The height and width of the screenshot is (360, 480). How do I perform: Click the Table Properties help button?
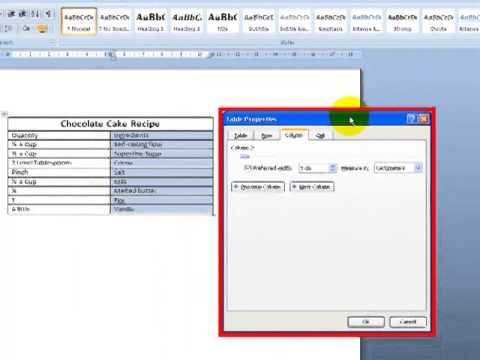(411, 119)
